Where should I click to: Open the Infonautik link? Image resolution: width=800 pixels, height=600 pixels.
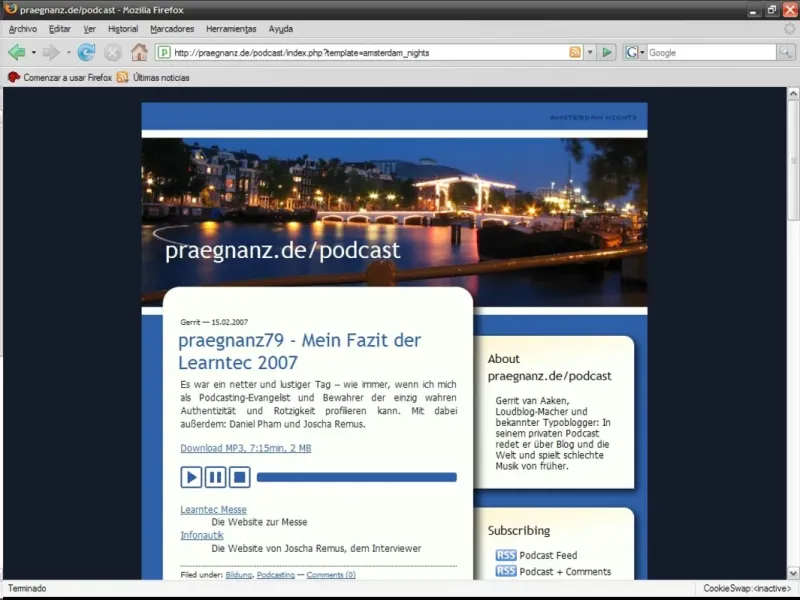(x=202, y=535)
